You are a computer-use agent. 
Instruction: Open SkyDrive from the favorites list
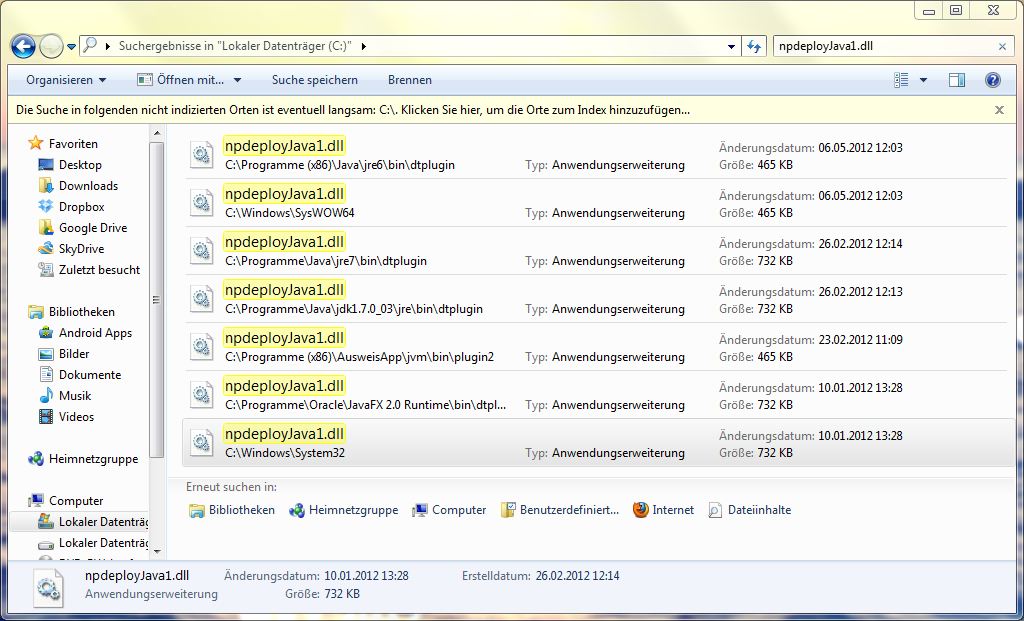81,249
